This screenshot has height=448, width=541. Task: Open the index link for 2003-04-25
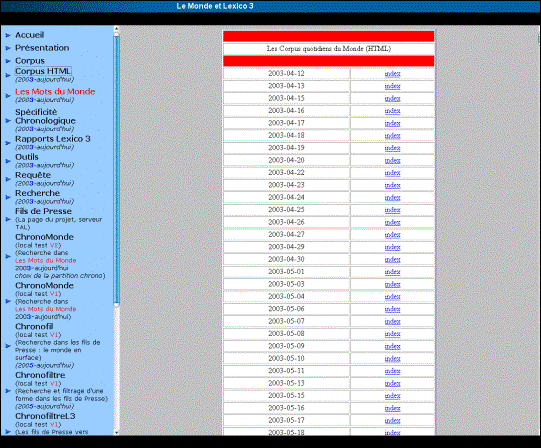(392, 210)
